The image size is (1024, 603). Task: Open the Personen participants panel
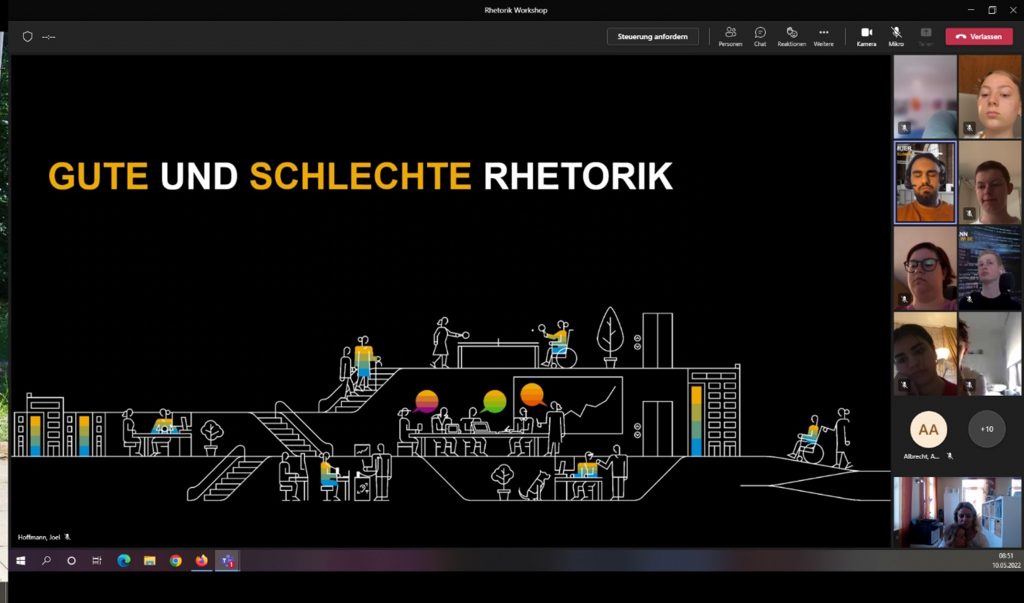click(730, 36)
